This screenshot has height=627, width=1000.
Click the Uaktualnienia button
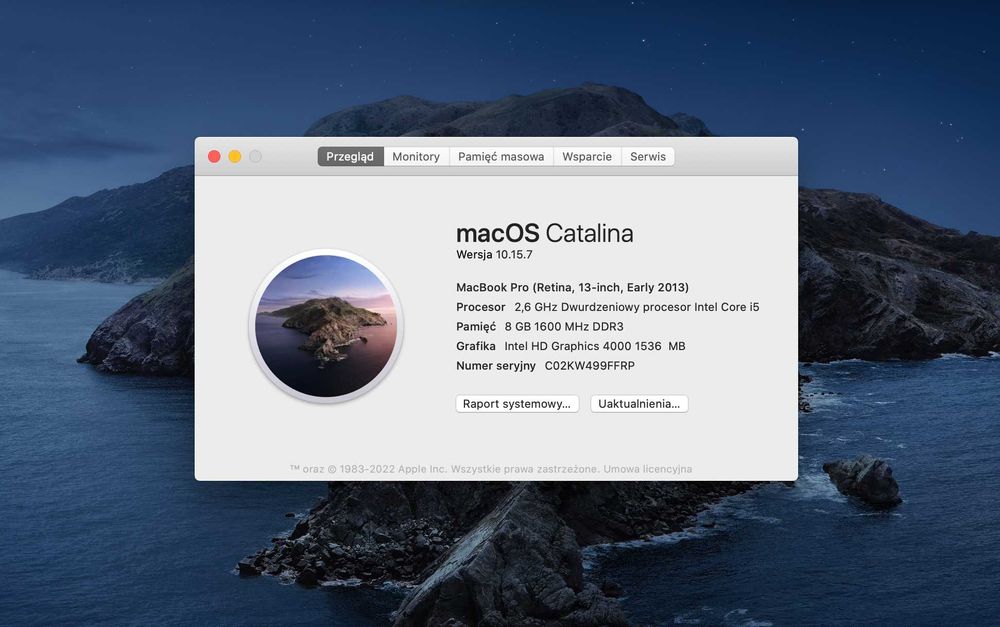click(639, 404)
